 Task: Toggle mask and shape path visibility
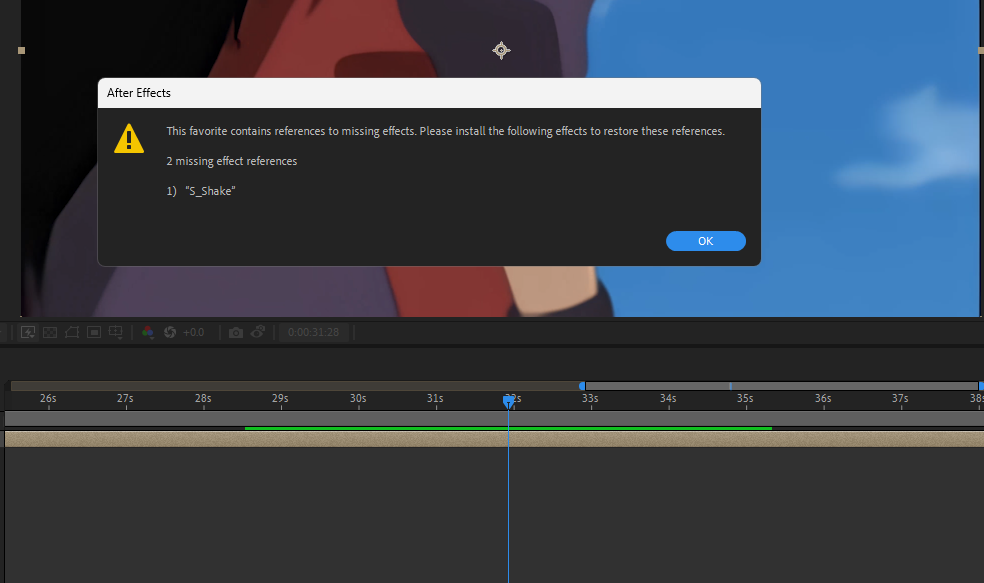coord(71,331)
